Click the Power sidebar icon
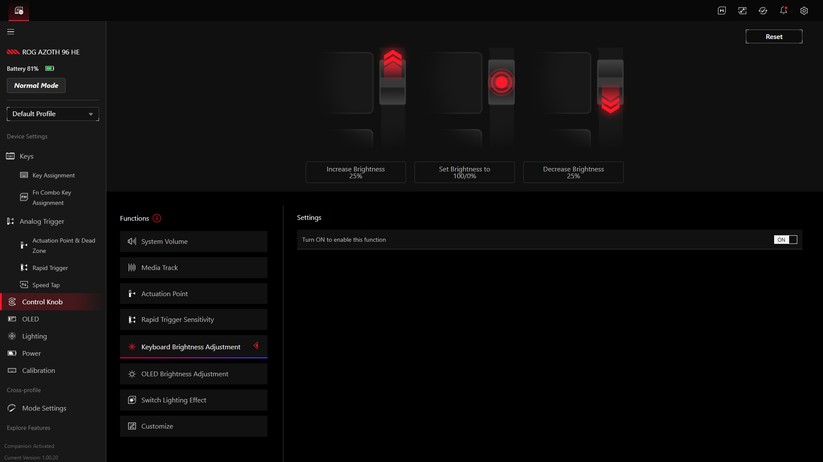The image size is (823, 462). coord(12,353)
